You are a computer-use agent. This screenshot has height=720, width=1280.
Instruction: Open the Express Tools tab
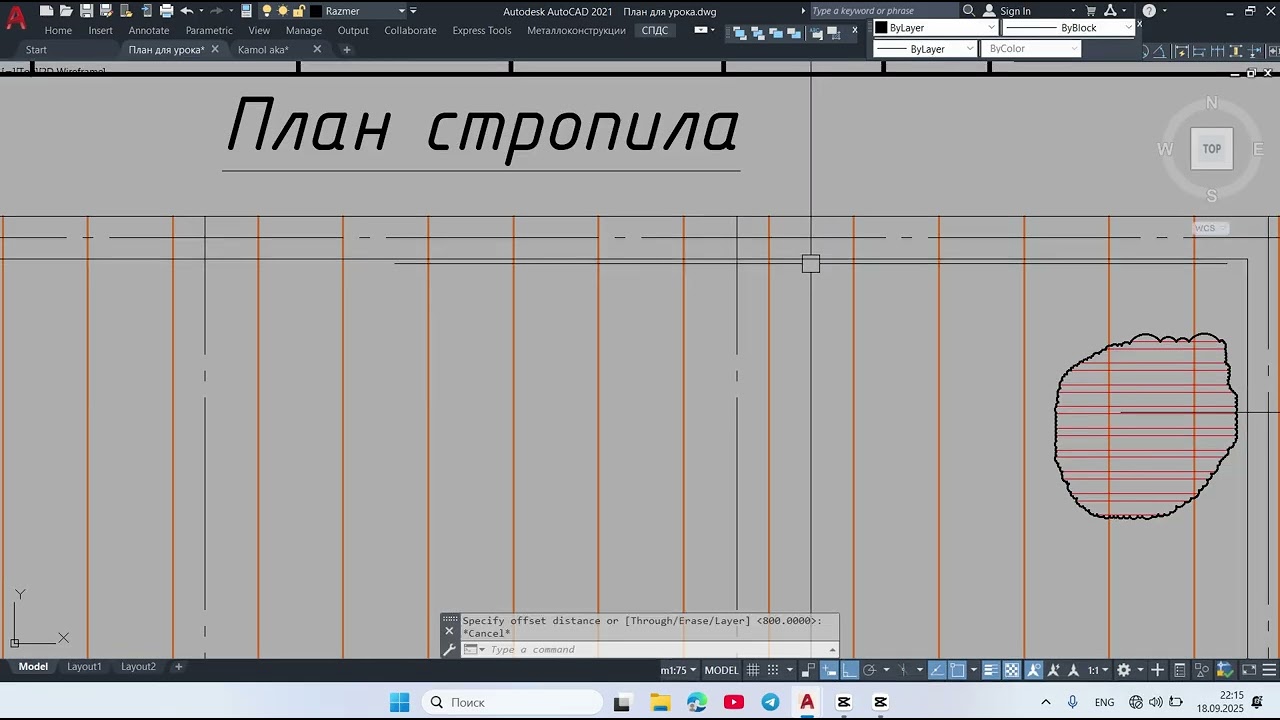482,30
